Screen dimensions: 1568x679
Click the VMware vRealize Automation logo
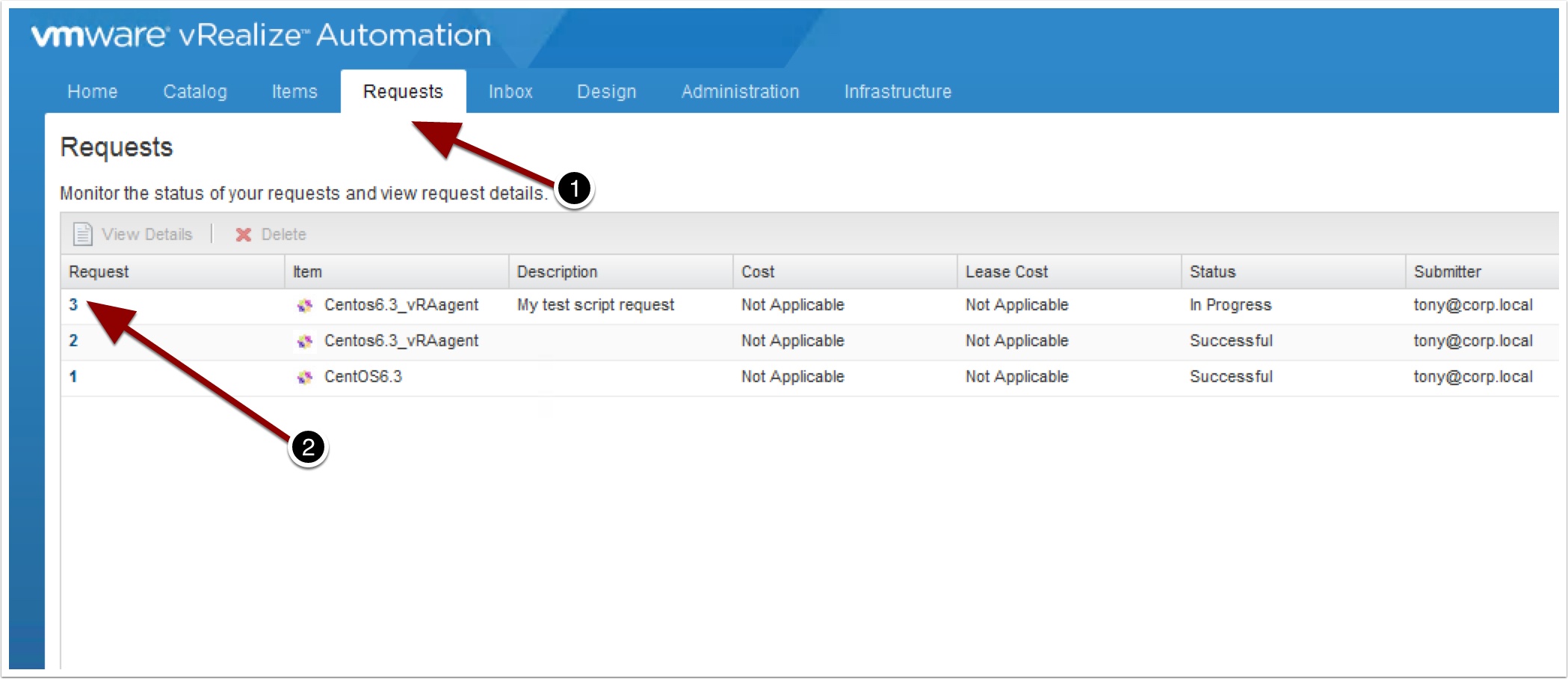[261, 35]
